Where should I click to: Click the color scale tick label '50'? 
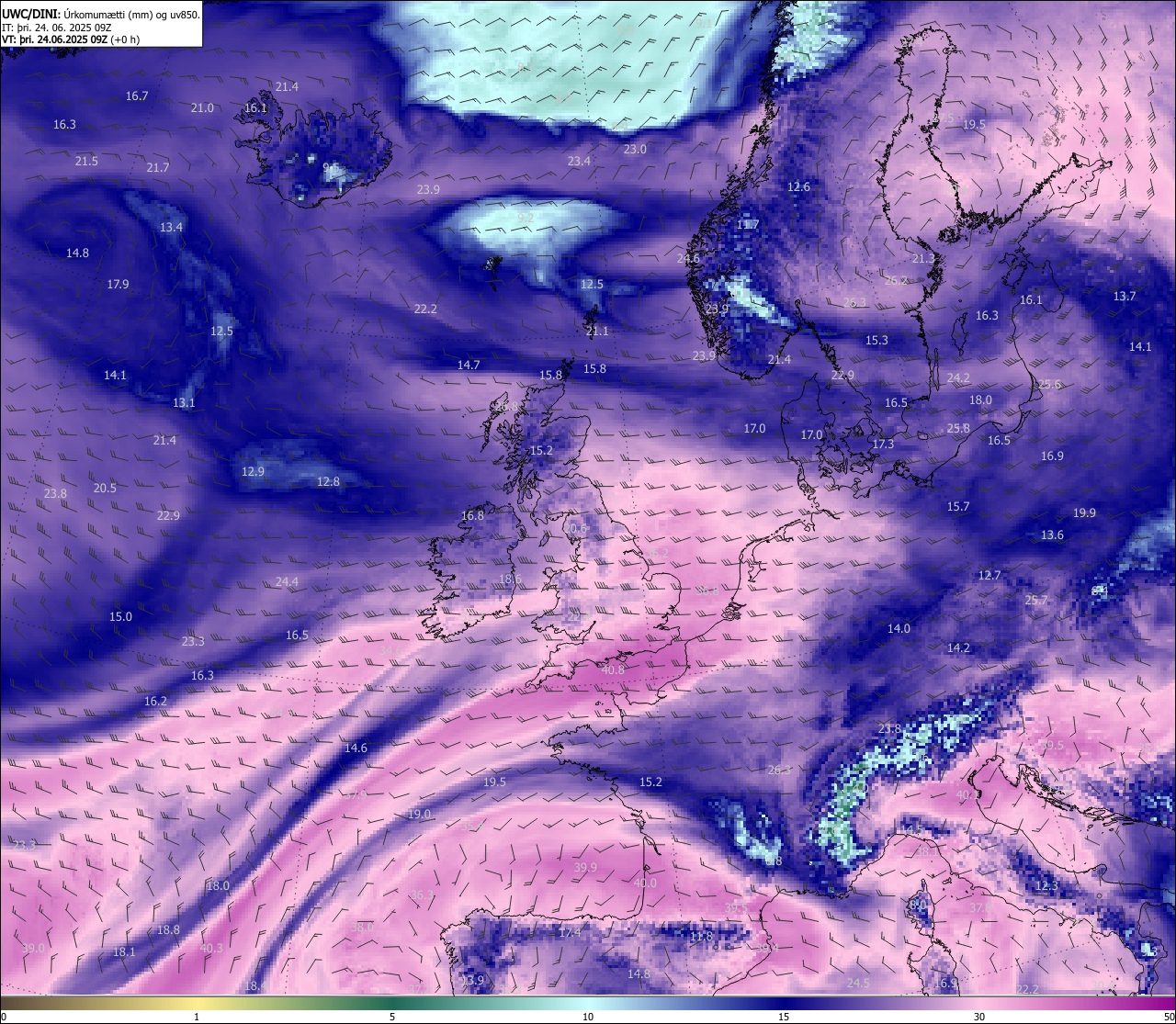pos(1169,1017)
